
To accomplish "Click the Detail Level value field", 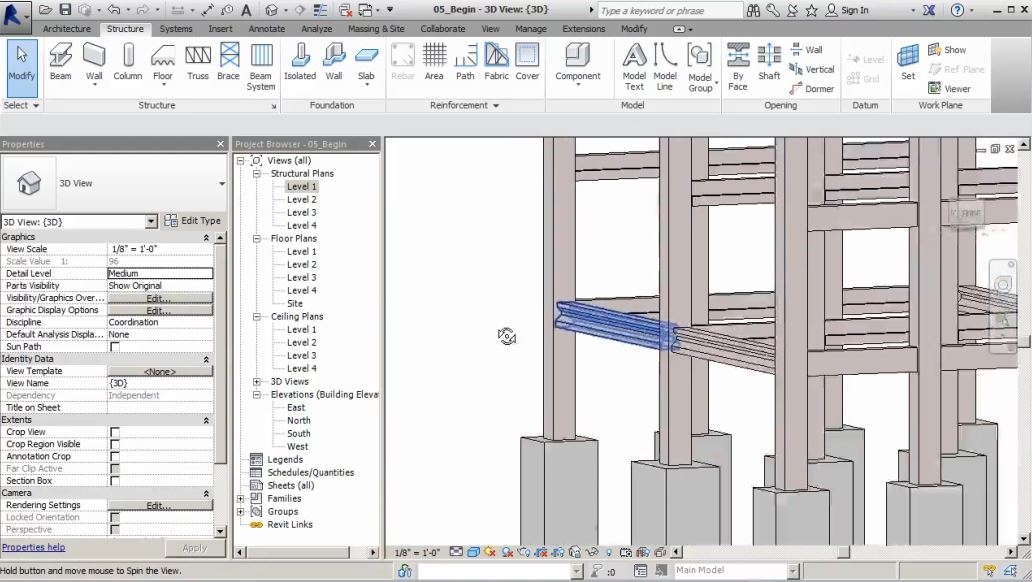I will [x=160, y=273].
